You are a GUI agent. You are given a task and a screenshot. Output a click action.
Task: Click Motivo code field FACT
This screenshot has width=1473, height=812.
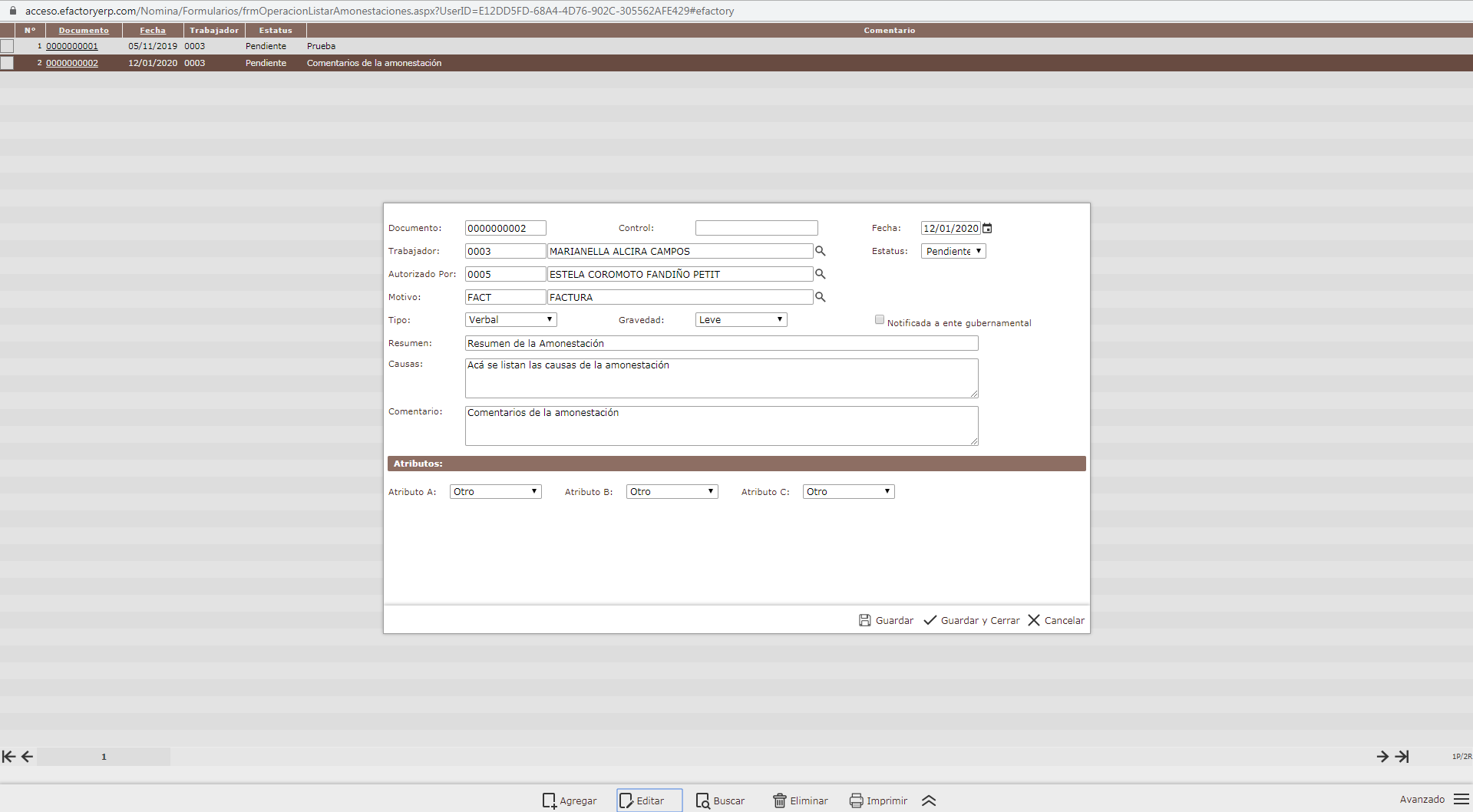[x=506, y=297]
